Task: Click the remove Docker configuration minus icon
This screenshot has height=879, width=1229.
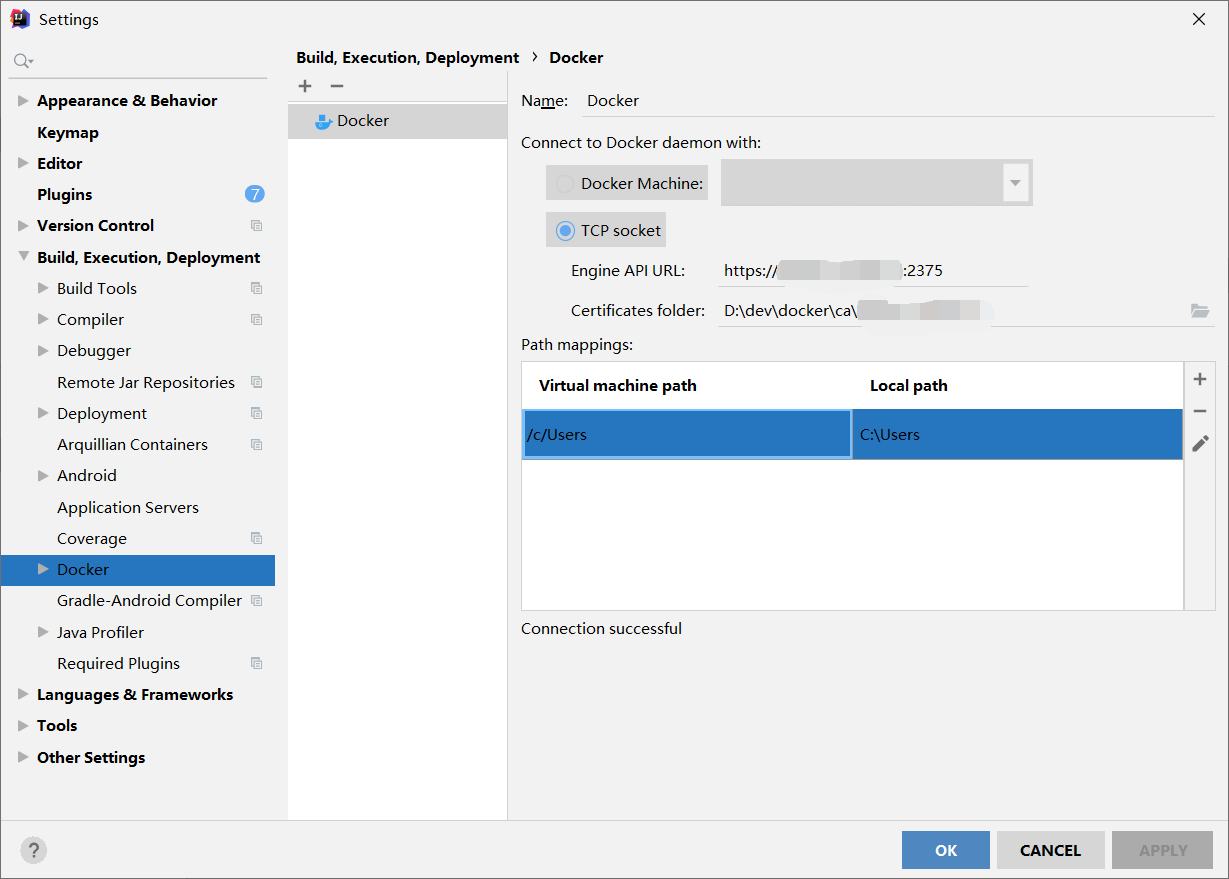Action: (337, 87)
